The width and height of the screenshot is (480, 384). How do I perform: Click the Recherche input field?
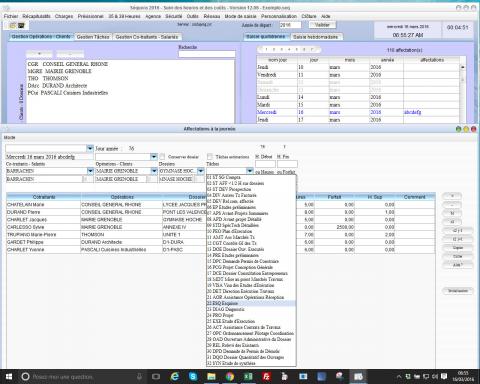click(207, 54)
